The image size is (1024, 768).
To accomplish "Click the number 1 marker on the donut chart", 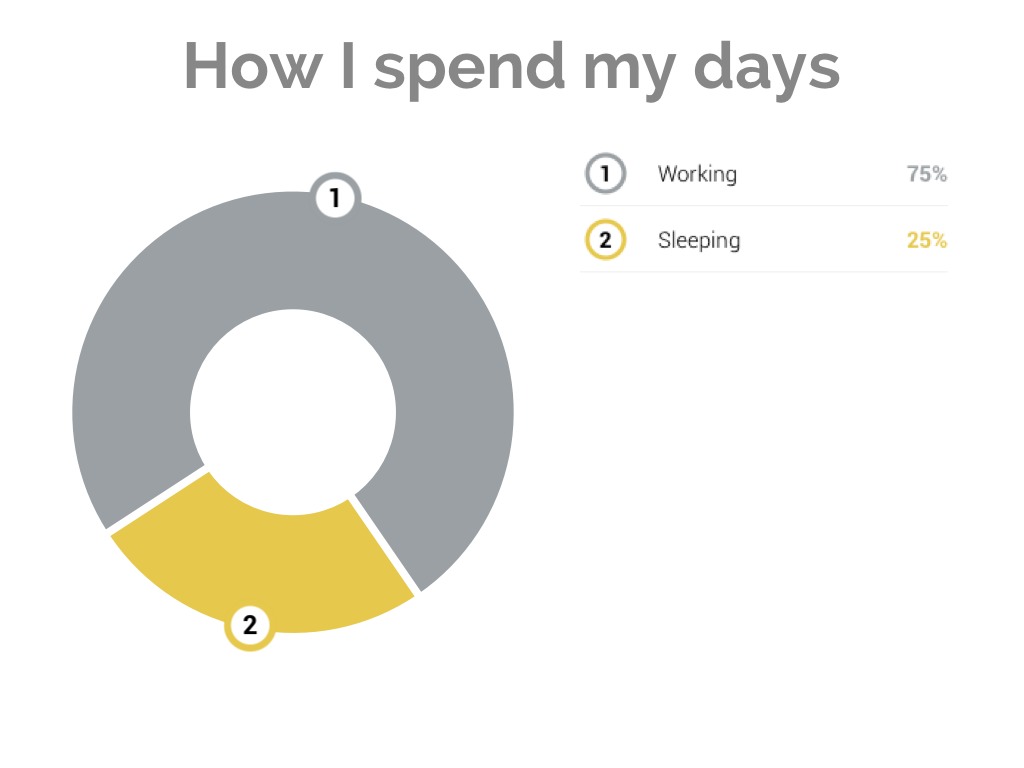I will tap(335, 198).
